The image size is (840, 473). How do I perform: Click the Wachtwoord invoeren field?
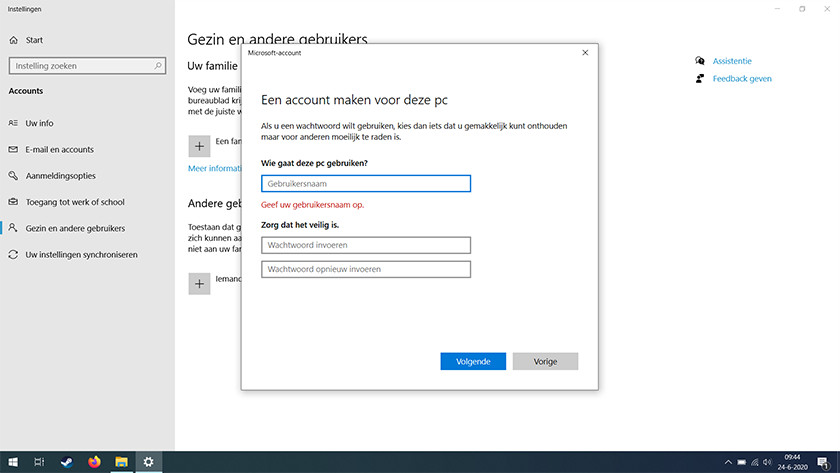pyautogui.click(x=365, y=245)
